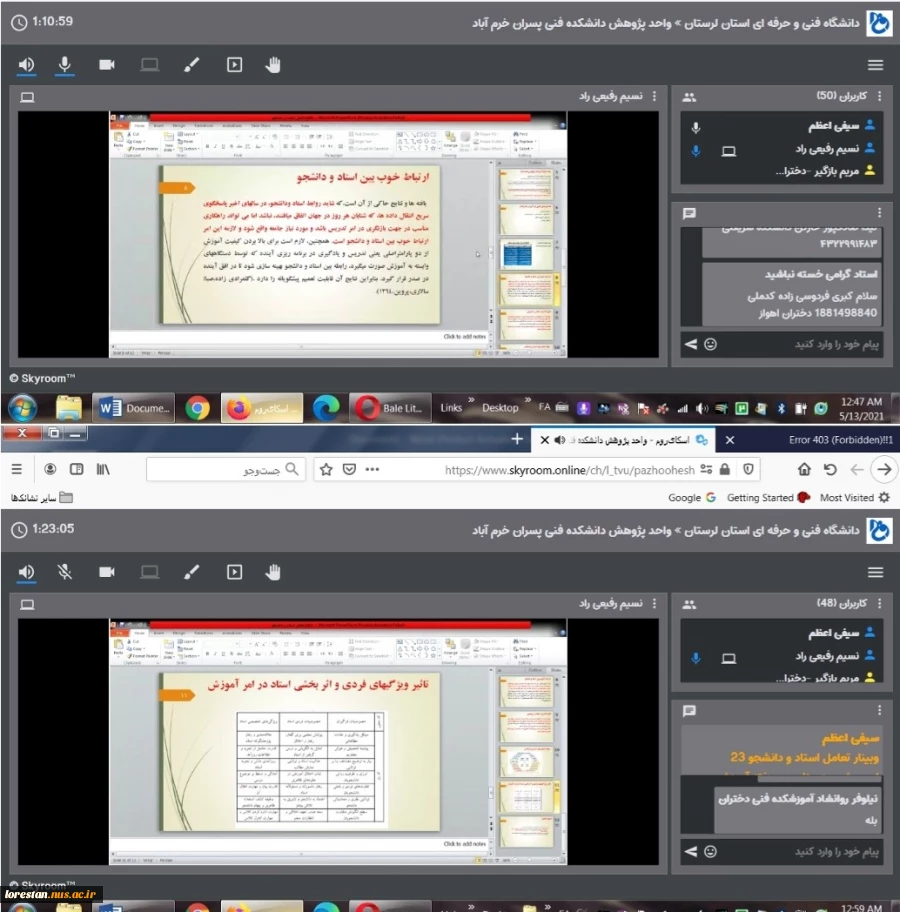The height and width of the screenshot is (912, 900).
Task: Save page to Pocket icon
Action: click(349, 469)
